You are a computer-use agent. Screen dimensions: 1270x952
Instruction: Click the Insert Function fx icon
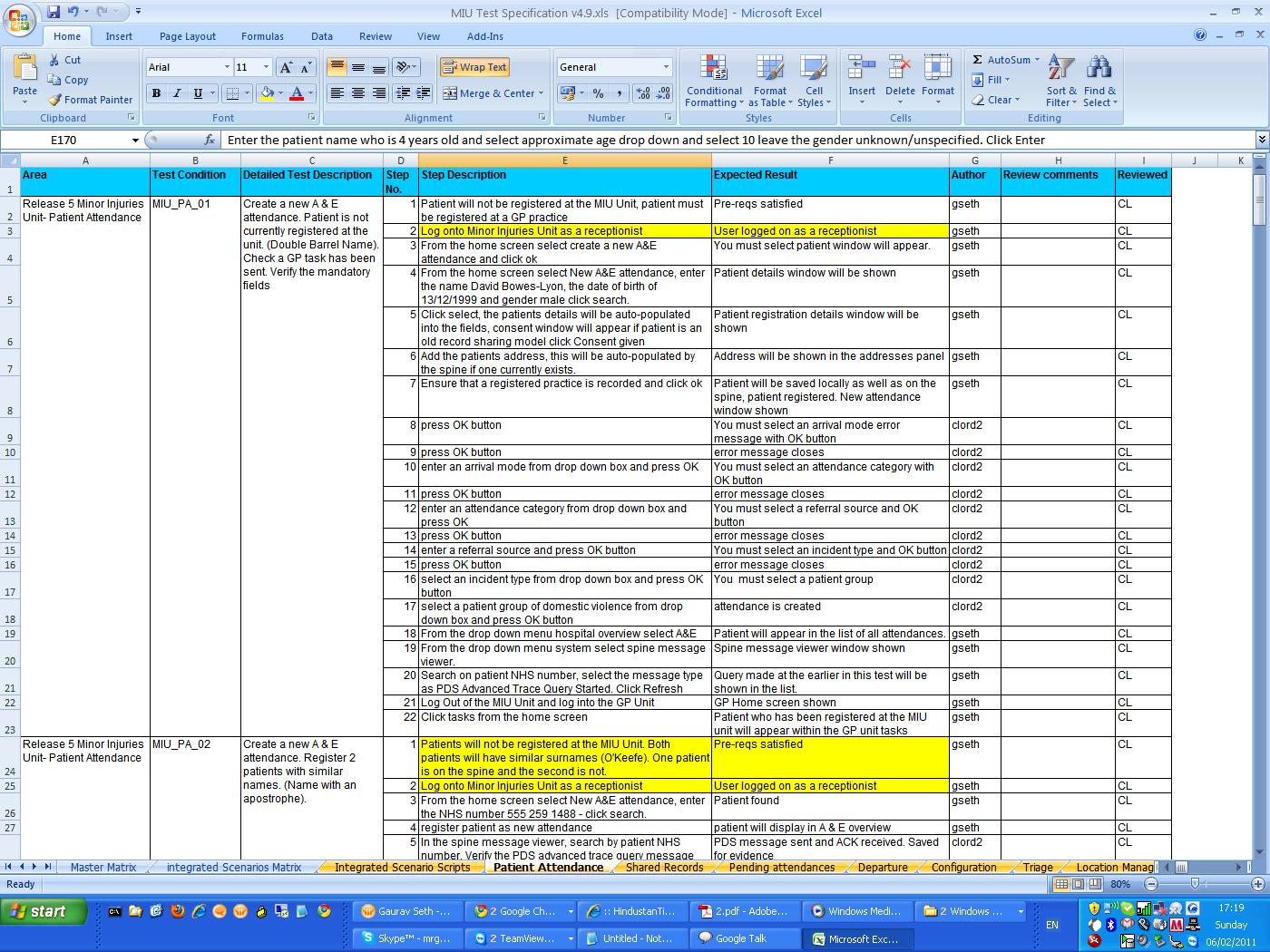point(210,140)
